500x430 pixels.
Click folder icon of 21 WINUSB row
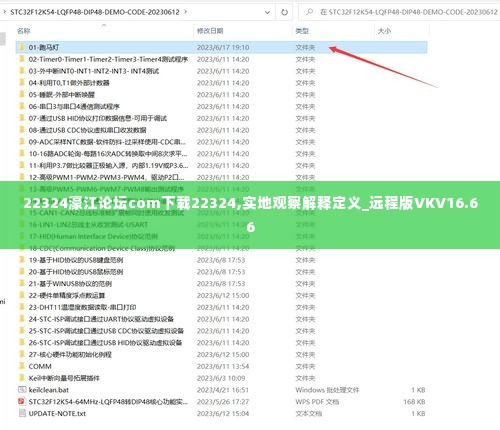tap(22, 283)
